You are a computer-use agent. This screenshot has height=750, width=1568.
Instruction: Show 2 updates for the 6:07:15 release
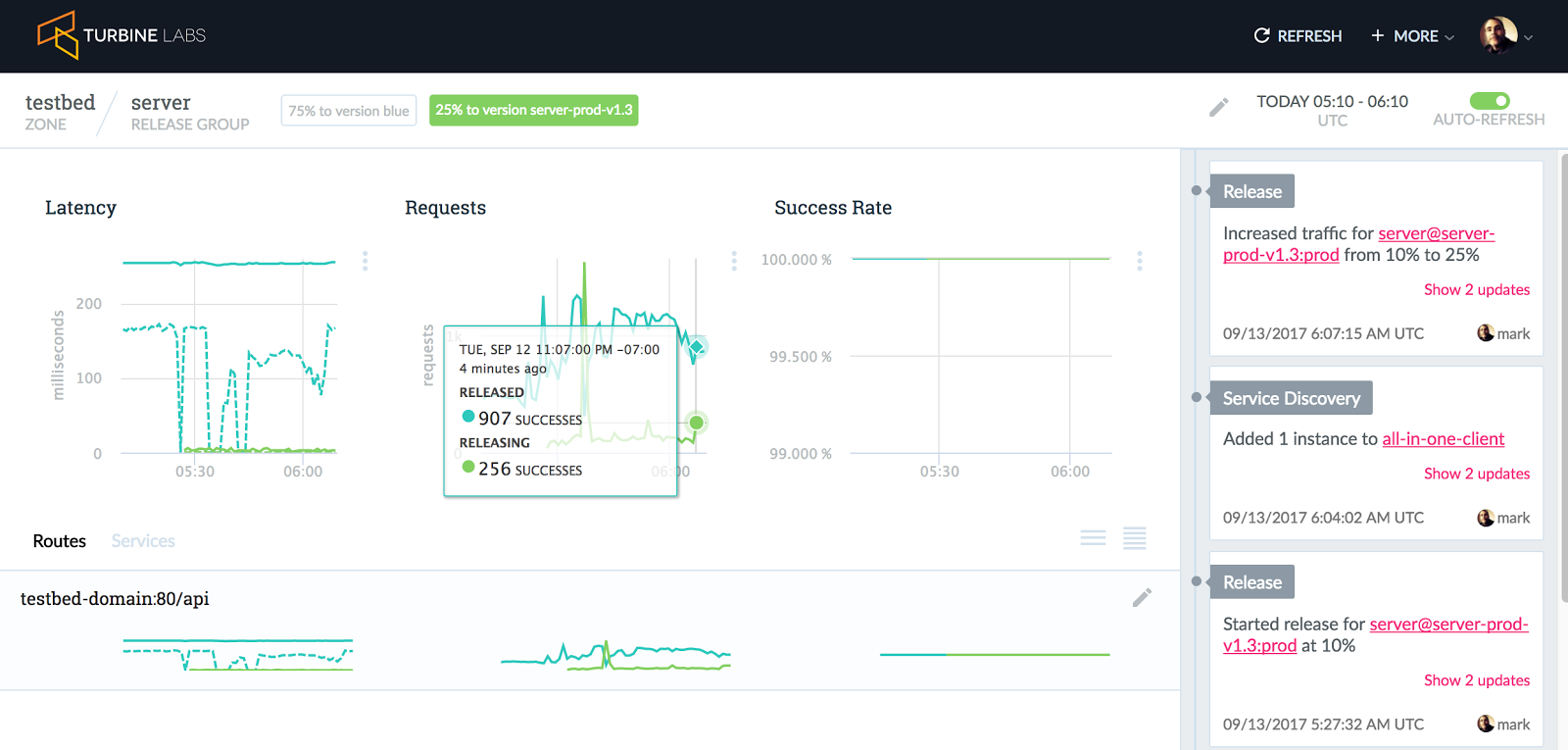(1477, 290)
